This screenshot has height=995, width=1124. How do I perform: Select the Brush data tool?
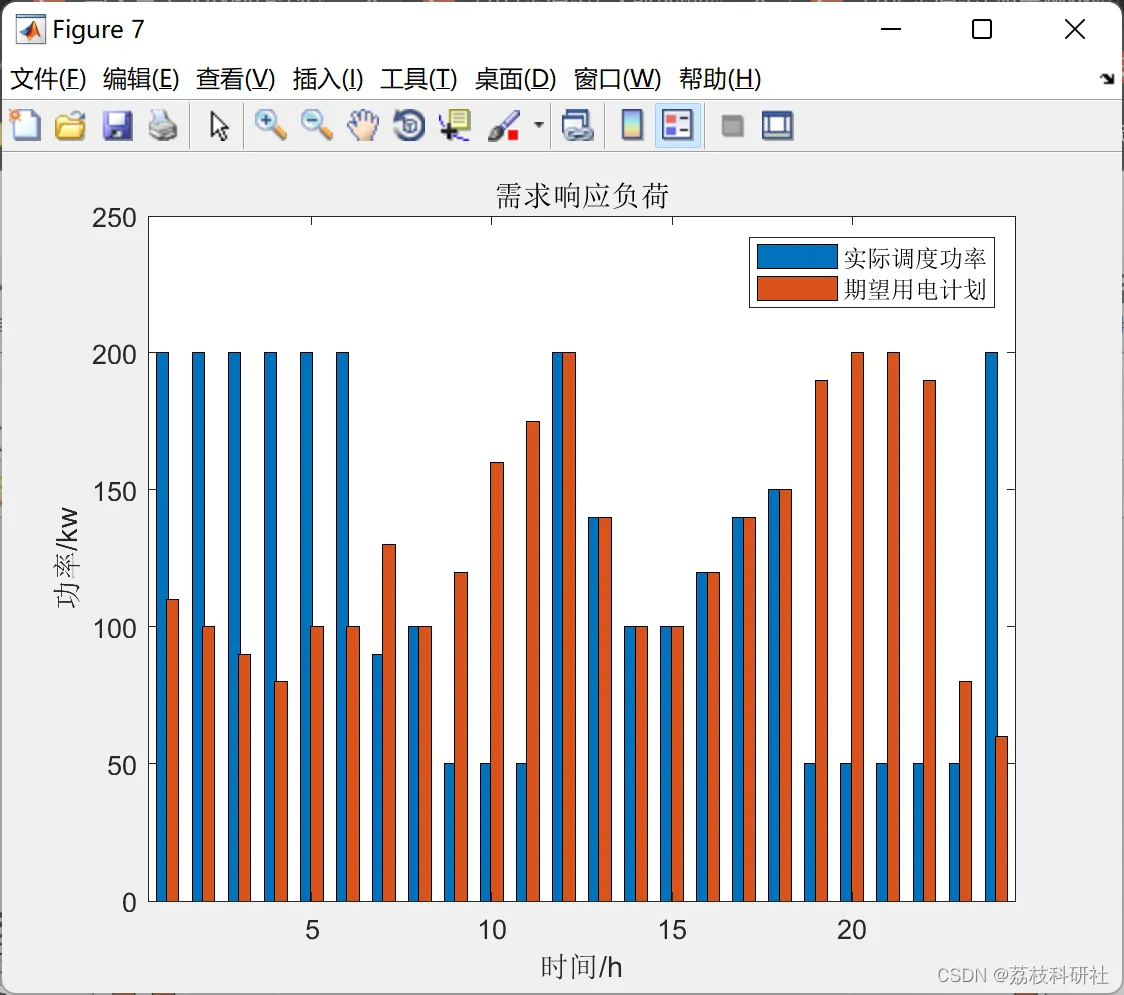click(x=504, y=125)
